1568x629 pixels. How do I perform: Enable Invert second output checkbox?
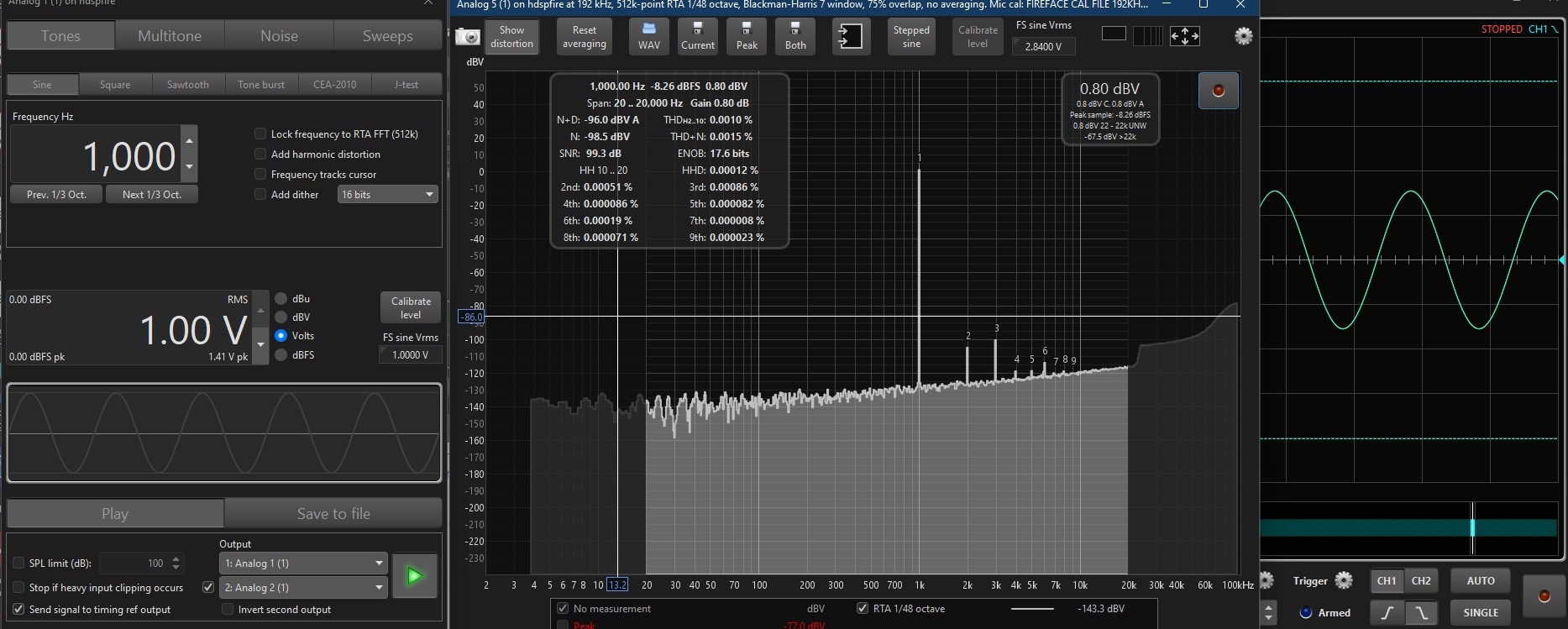pos(228,610)
